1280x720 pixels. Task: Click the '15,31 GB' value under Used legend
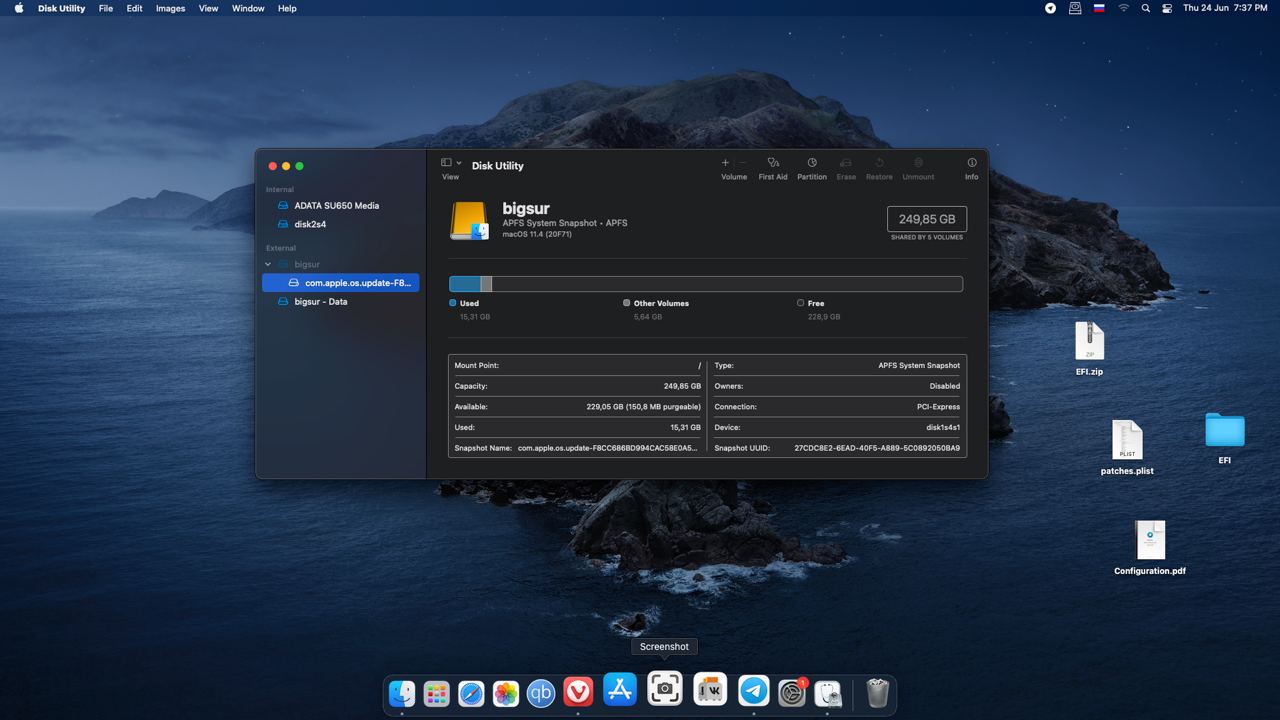coord(475,316)
